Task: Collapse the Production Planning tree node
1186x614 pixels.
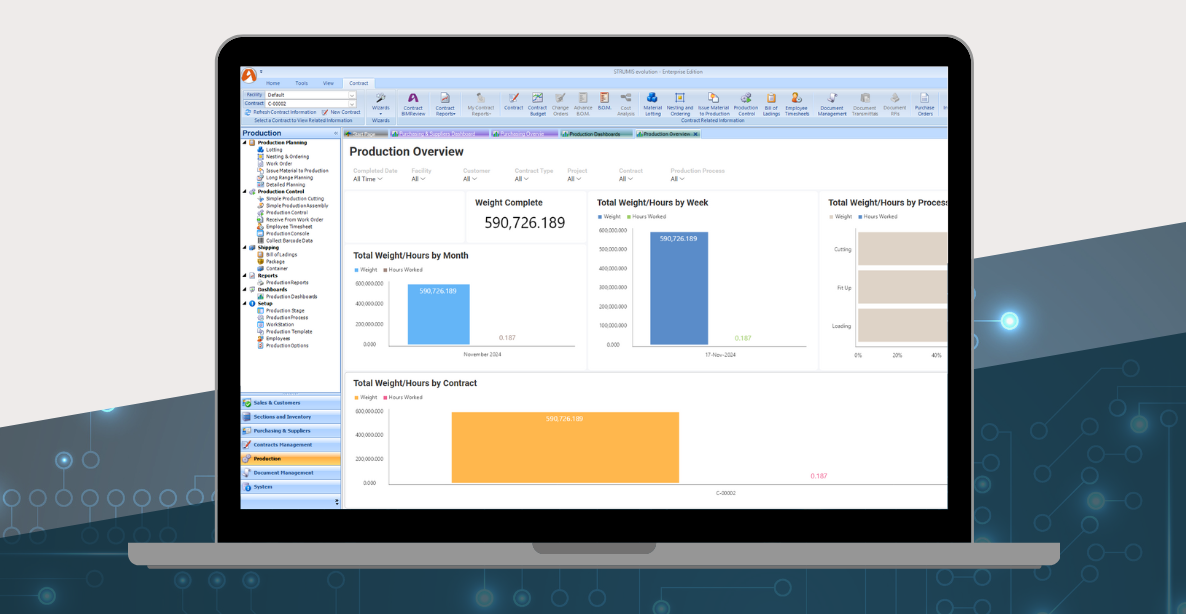Action: (245, 143)
